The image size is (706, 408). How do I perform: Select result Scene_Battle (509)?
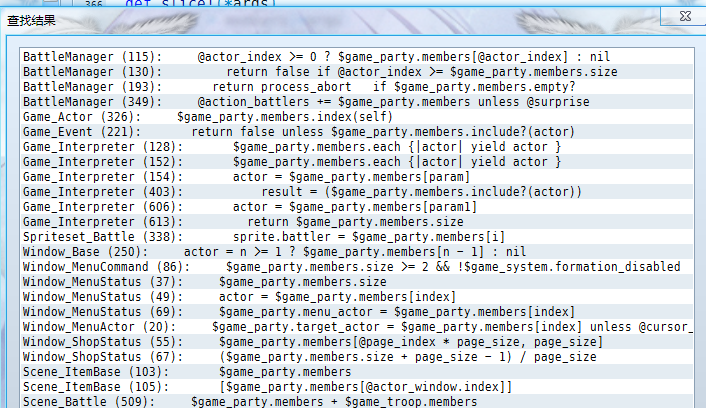coord(356,401)
